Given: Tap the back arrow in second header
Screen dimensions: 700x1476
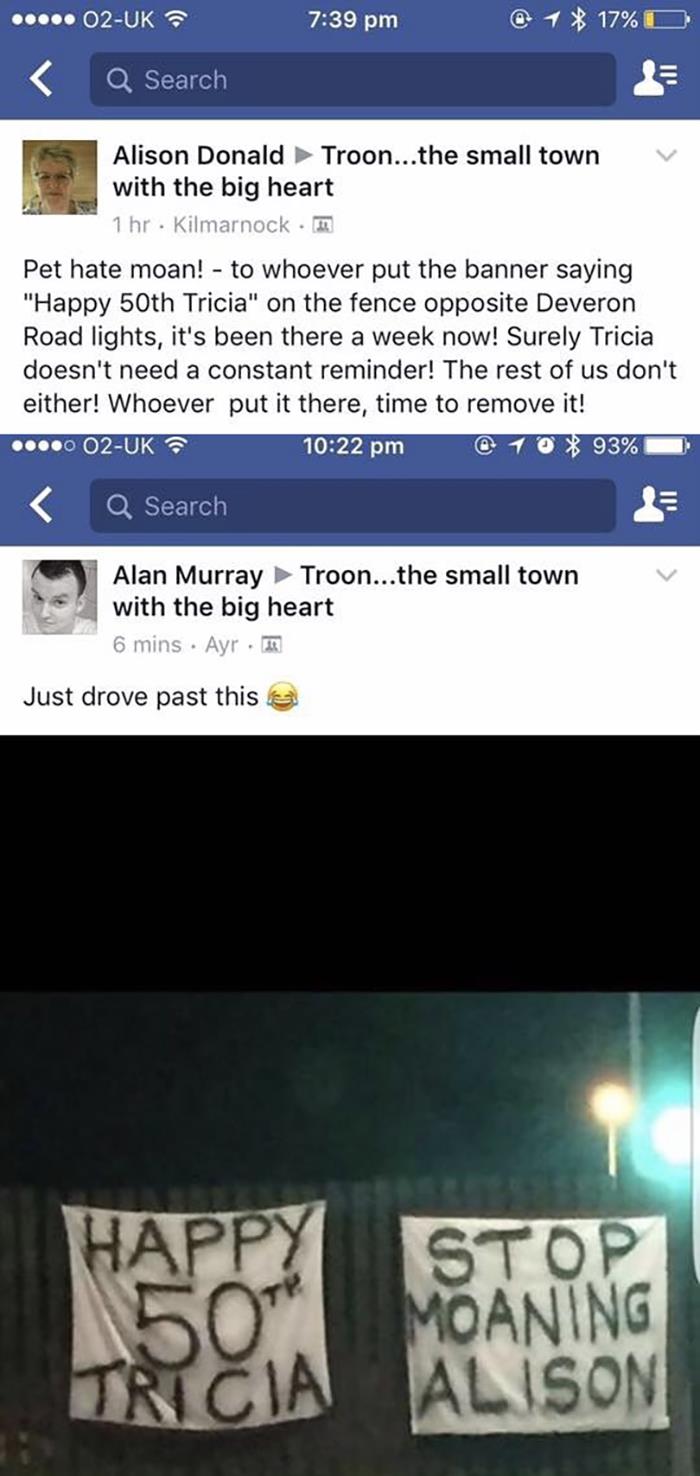Looking at the screenshot, I should [x=41, y=506].
